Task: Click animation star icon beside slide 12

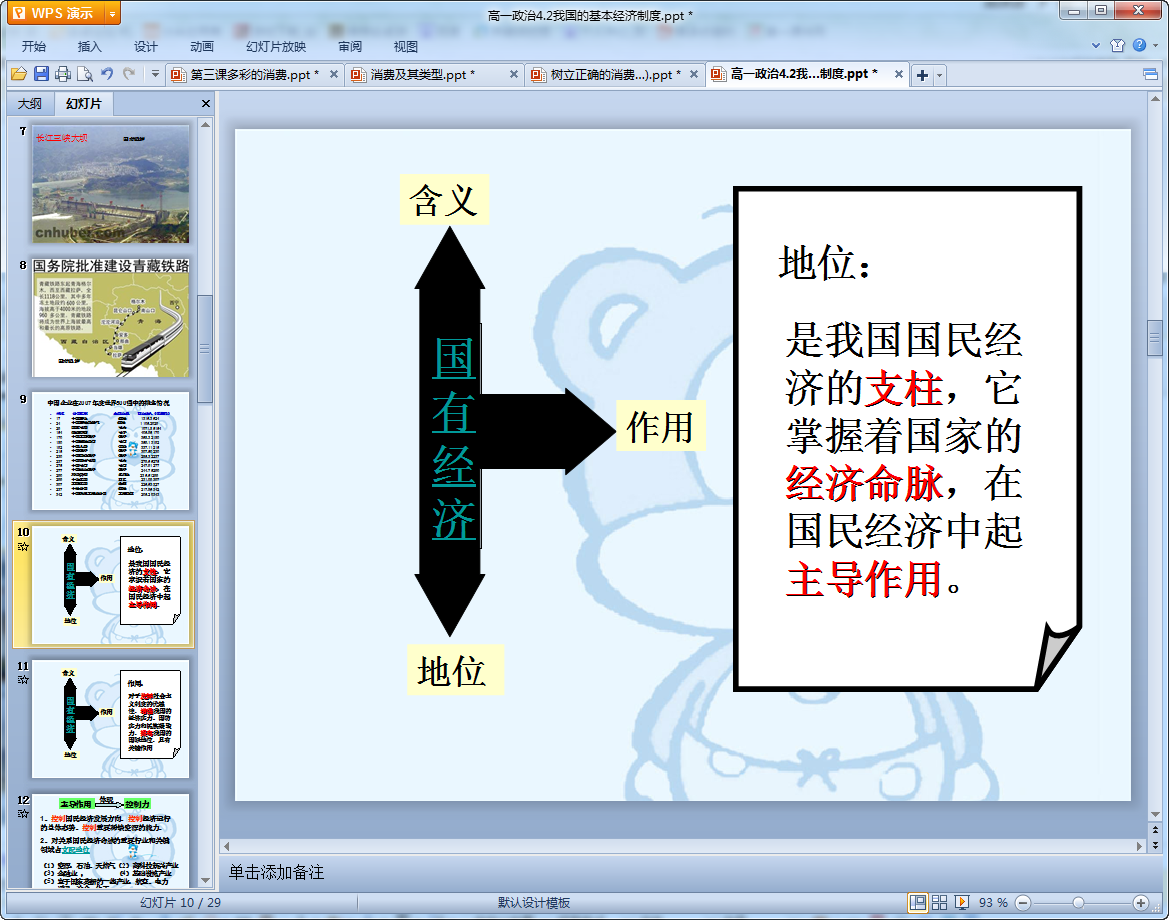Action: 23,813
